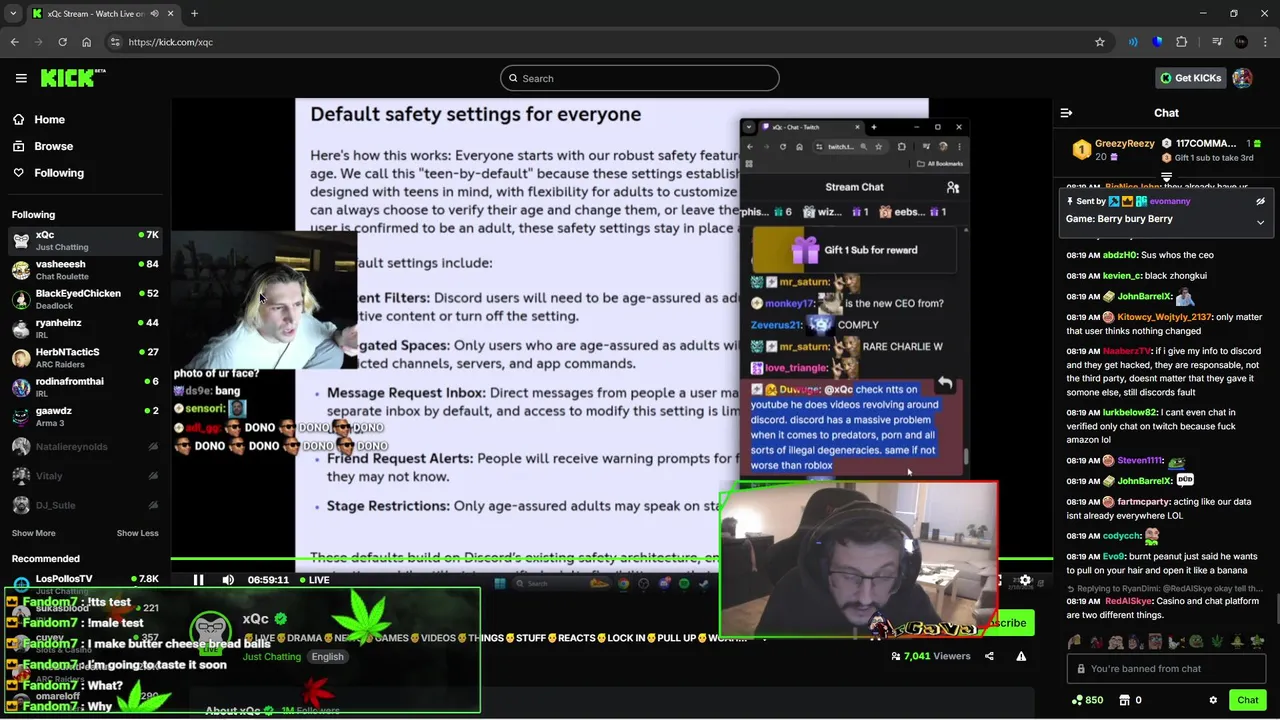The width and height of the screenshot is (1280, 720).
Task: Hide the pinned chat message
Action: (1260, 201)
